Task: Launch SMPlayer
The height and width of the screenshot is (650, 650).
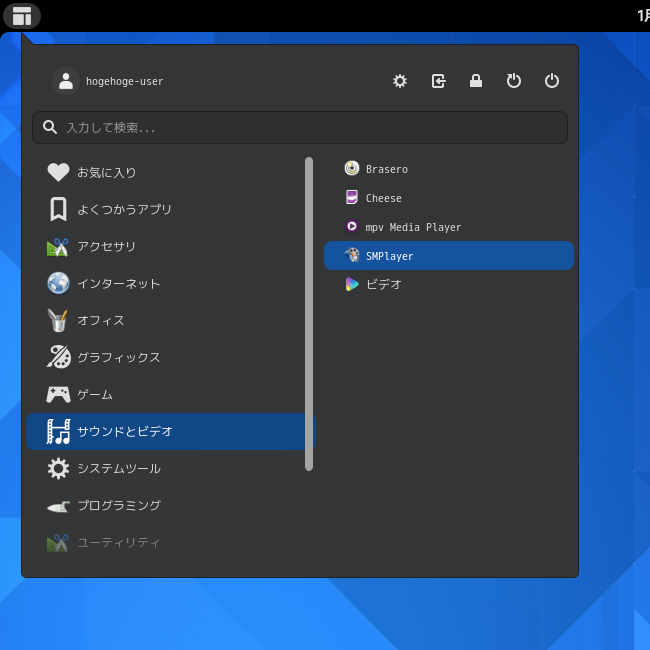Action: (449, 256)
